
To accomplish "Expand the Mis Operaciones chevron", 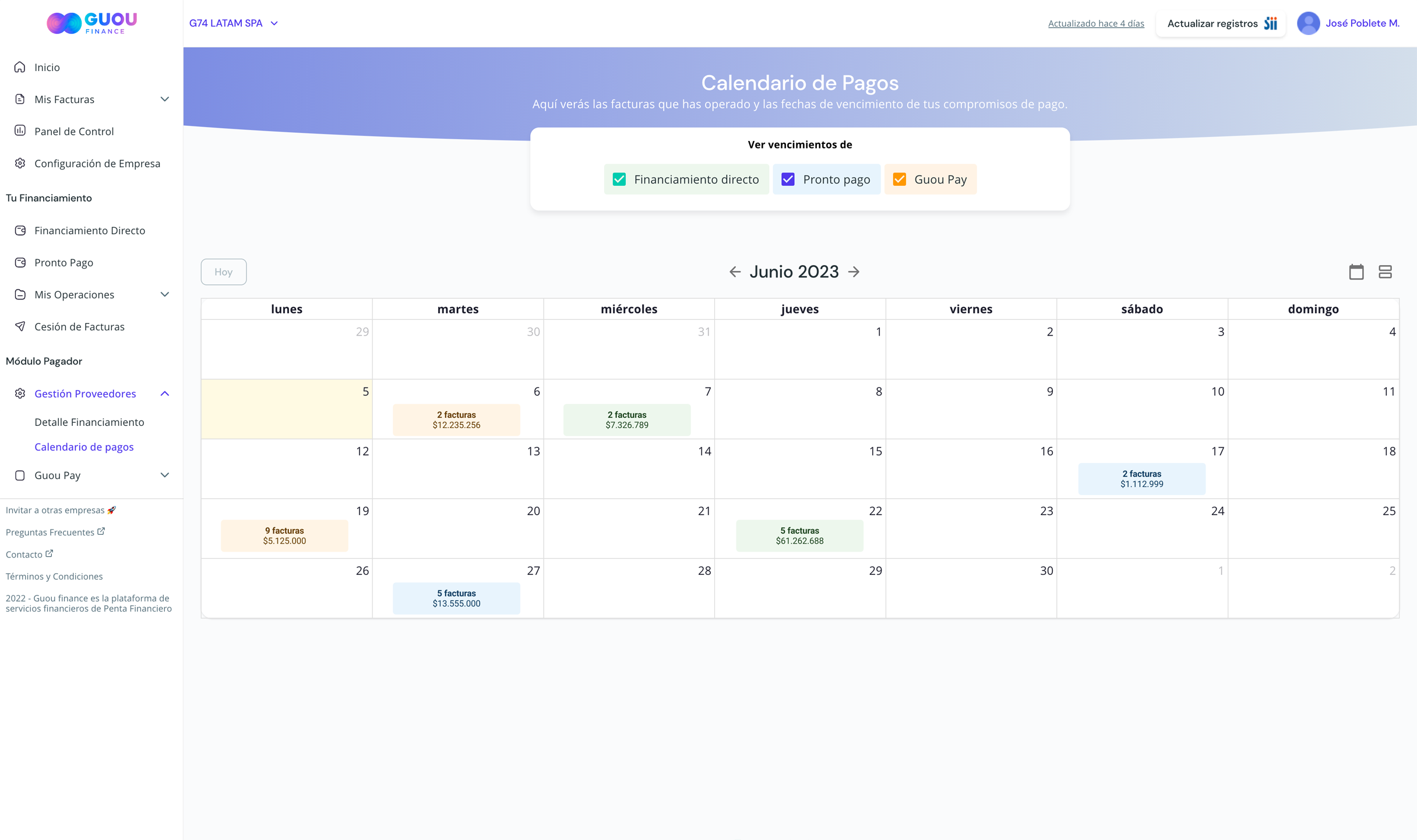I will click(x=165, y=294).
